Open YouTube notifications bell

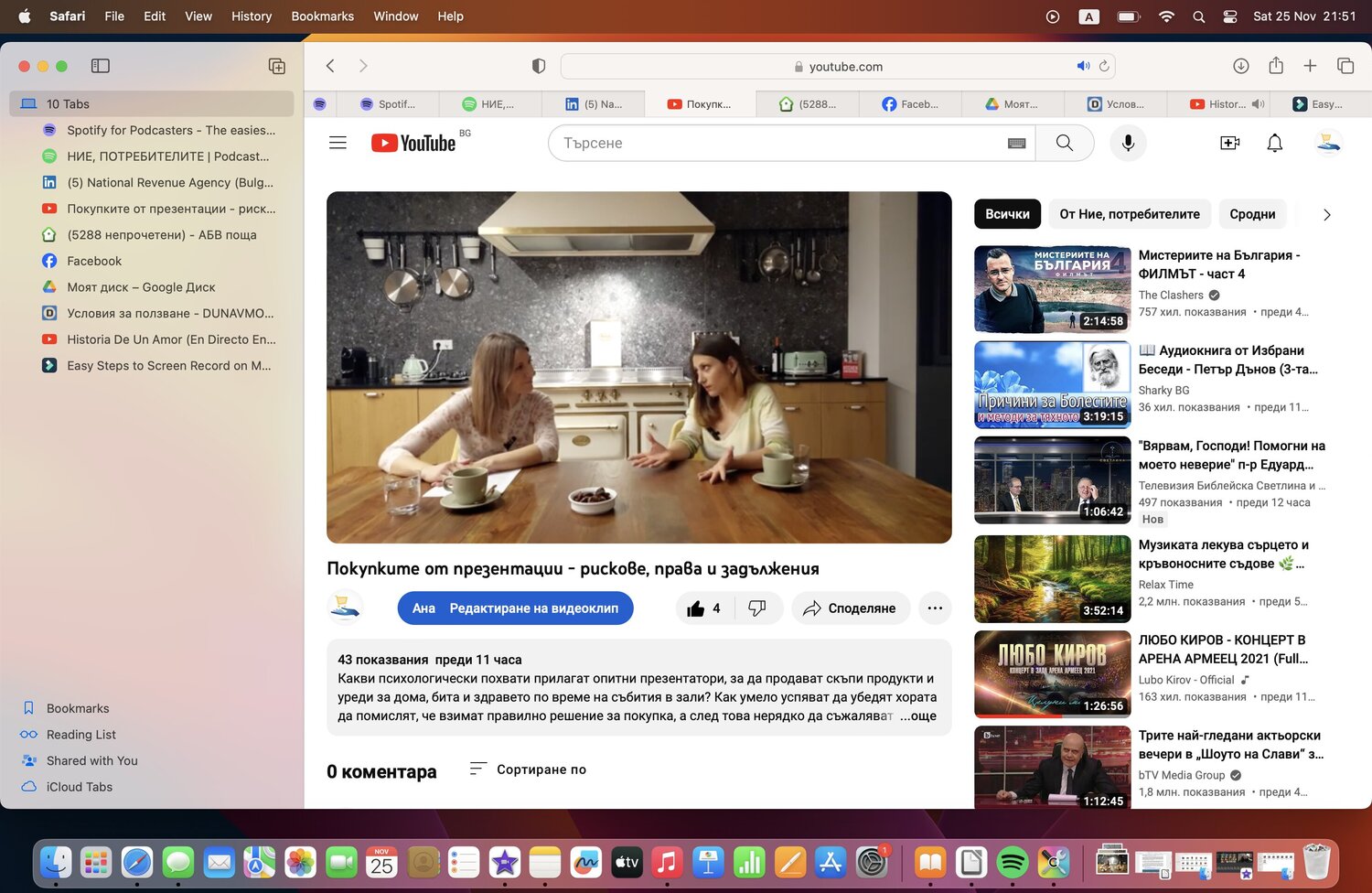1274,143
